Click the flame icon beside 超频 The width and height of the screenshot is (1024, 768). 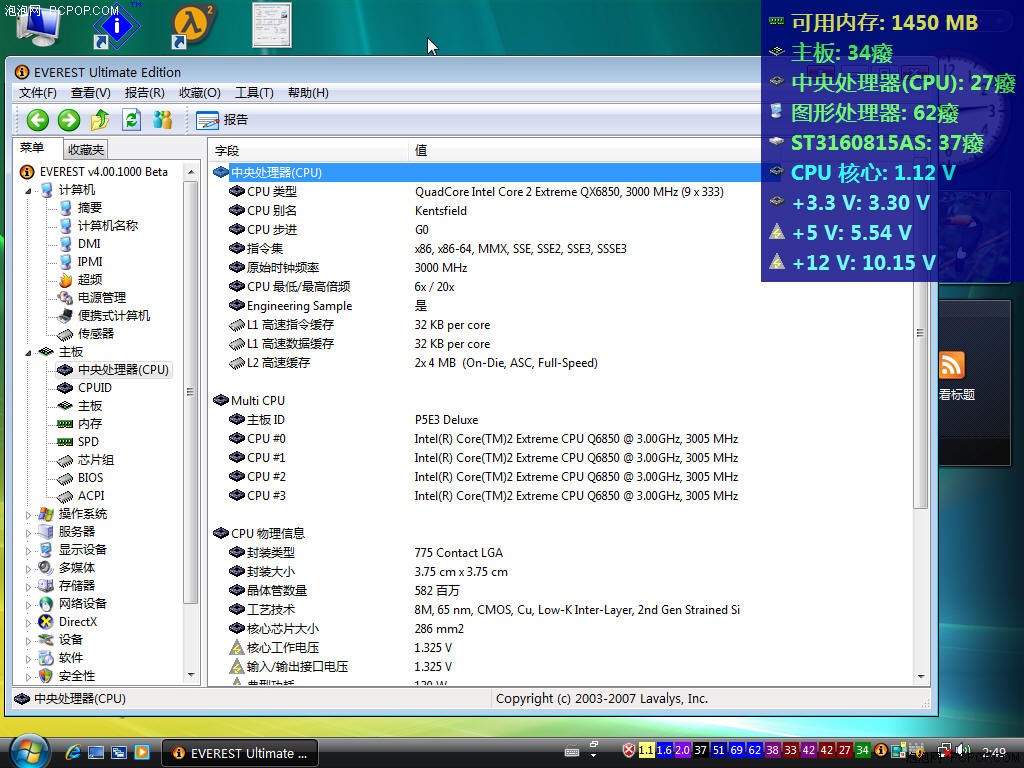click(65, 280)
